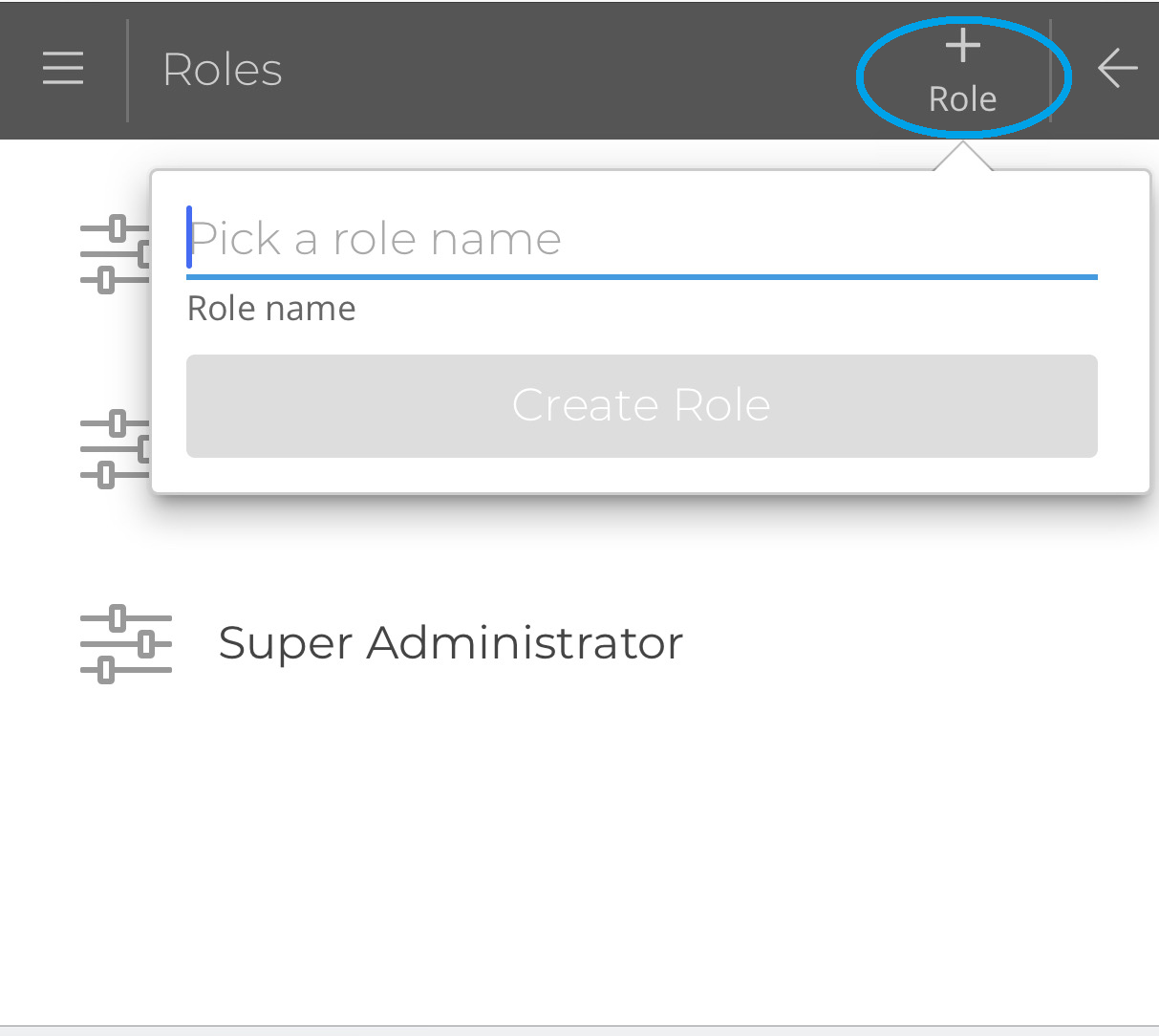Select the Roles page title
Screen dimensions: 1159x1036
[x=222, y=68]
